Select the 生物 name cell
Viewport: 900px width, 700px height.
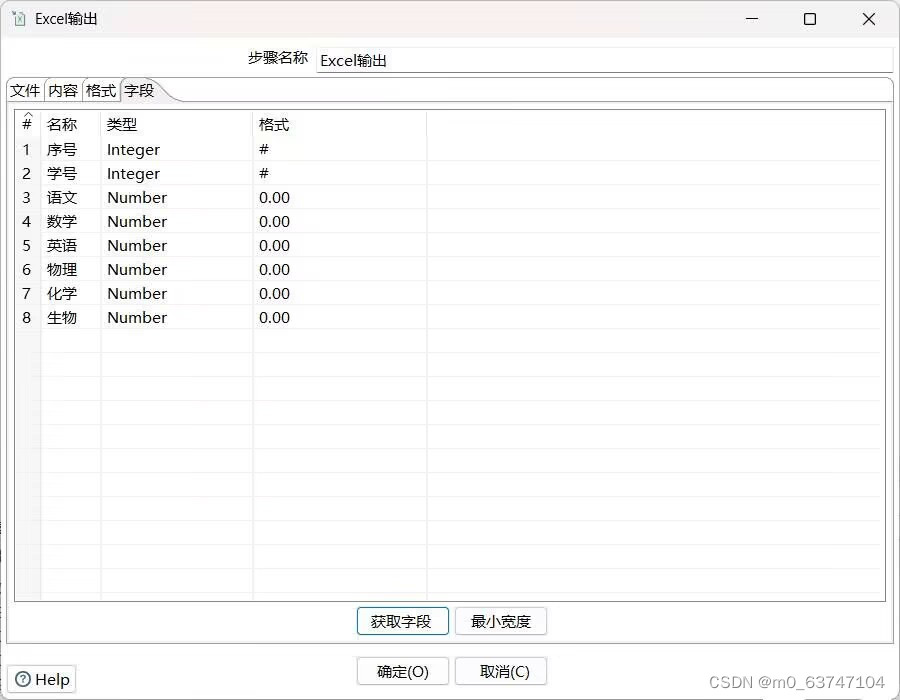(x=71, y=317)
